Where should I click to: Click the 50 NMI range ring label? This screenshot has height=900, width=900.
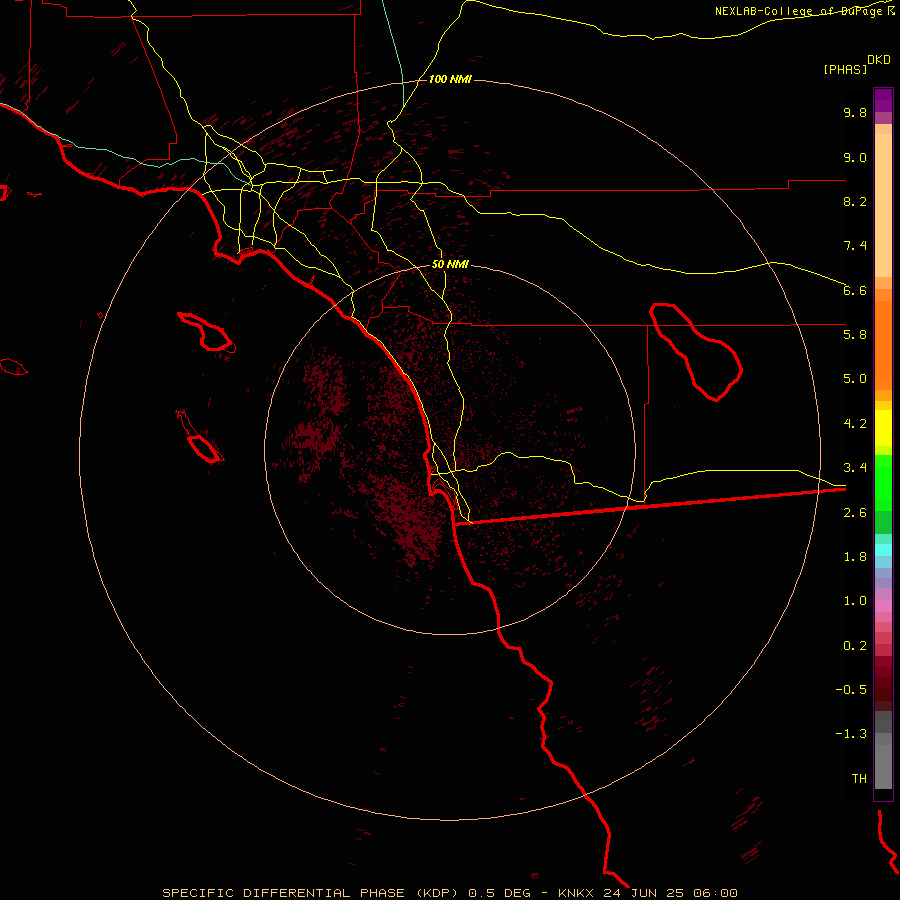[450, 265]
